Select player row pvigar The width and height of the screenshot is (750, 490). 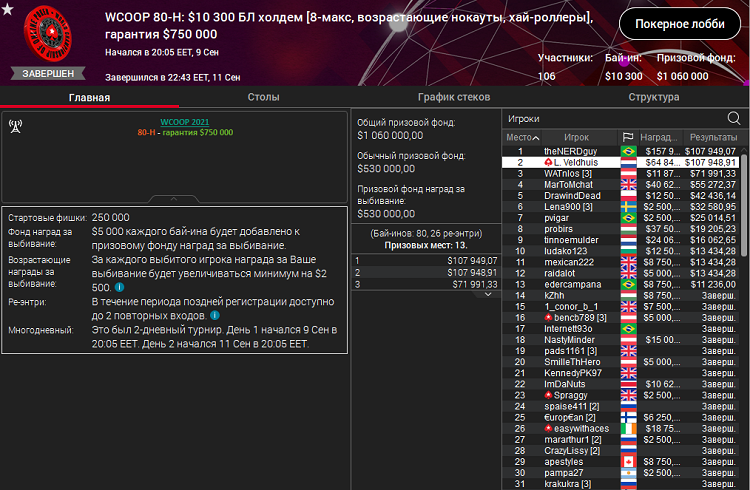621,218
